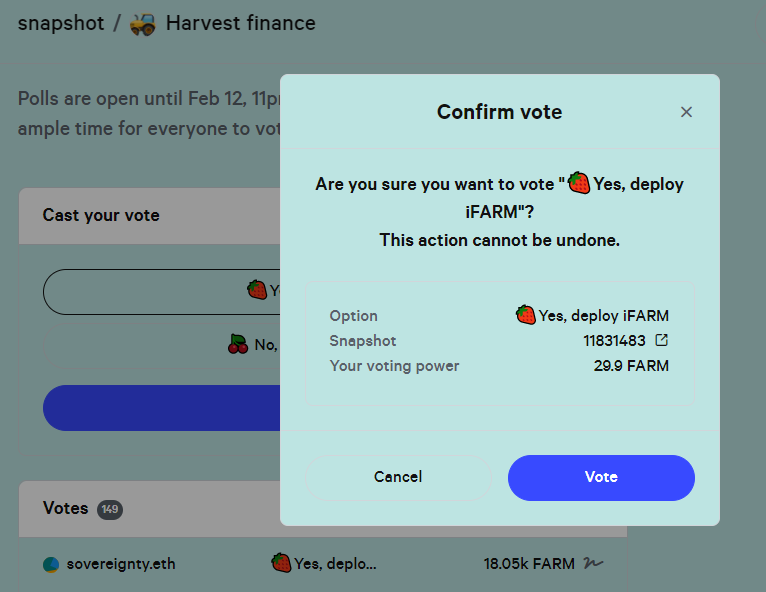Click sovereignty.eth signature icon
766x592 pixels.
(594, 563)
